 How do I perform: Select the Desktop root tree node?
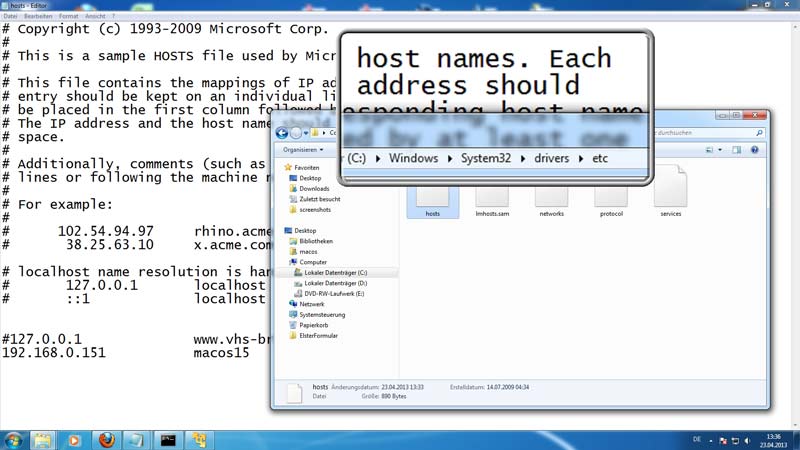coord(300,231)
